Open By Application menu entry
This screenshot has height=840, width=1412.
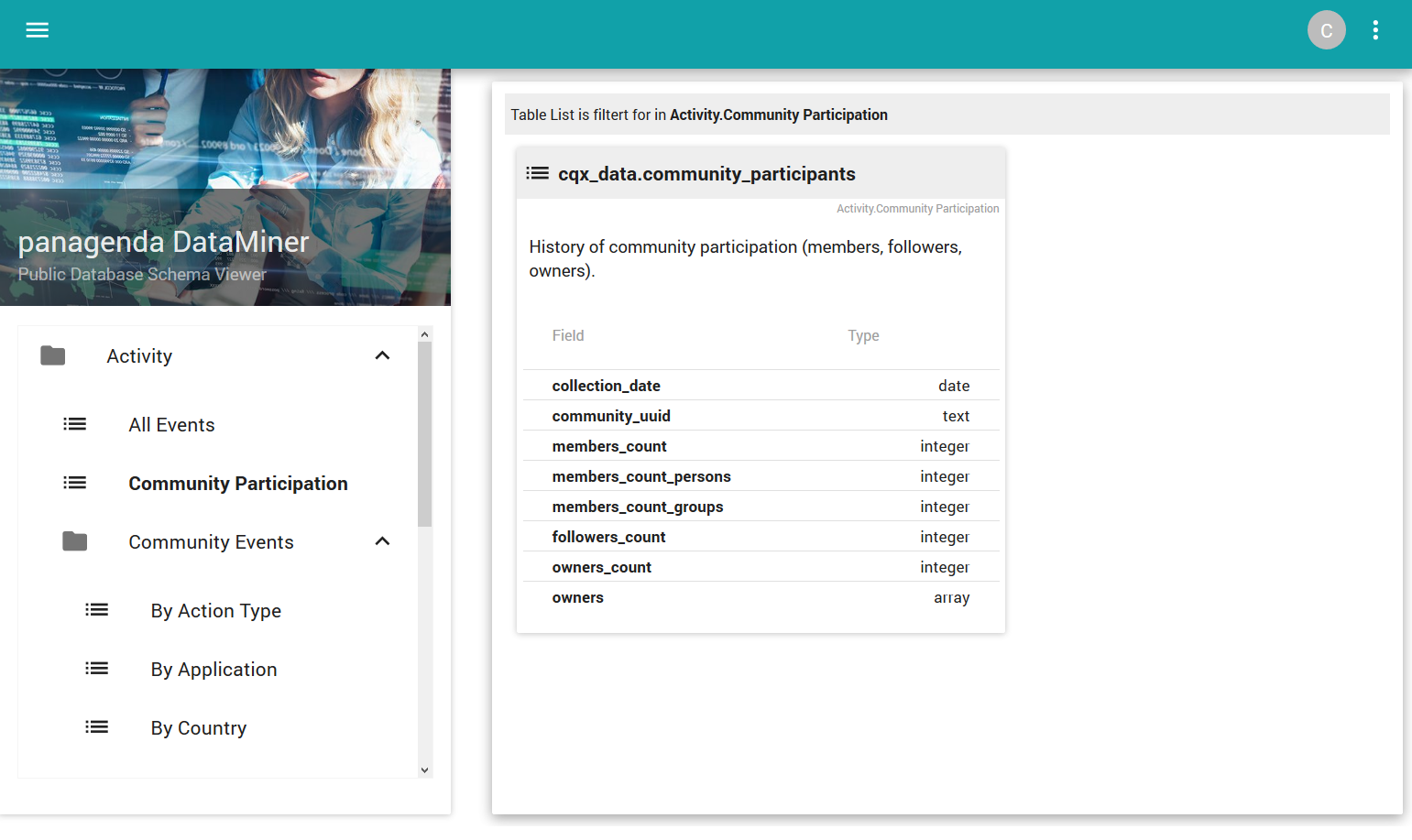tap(213, 670)
